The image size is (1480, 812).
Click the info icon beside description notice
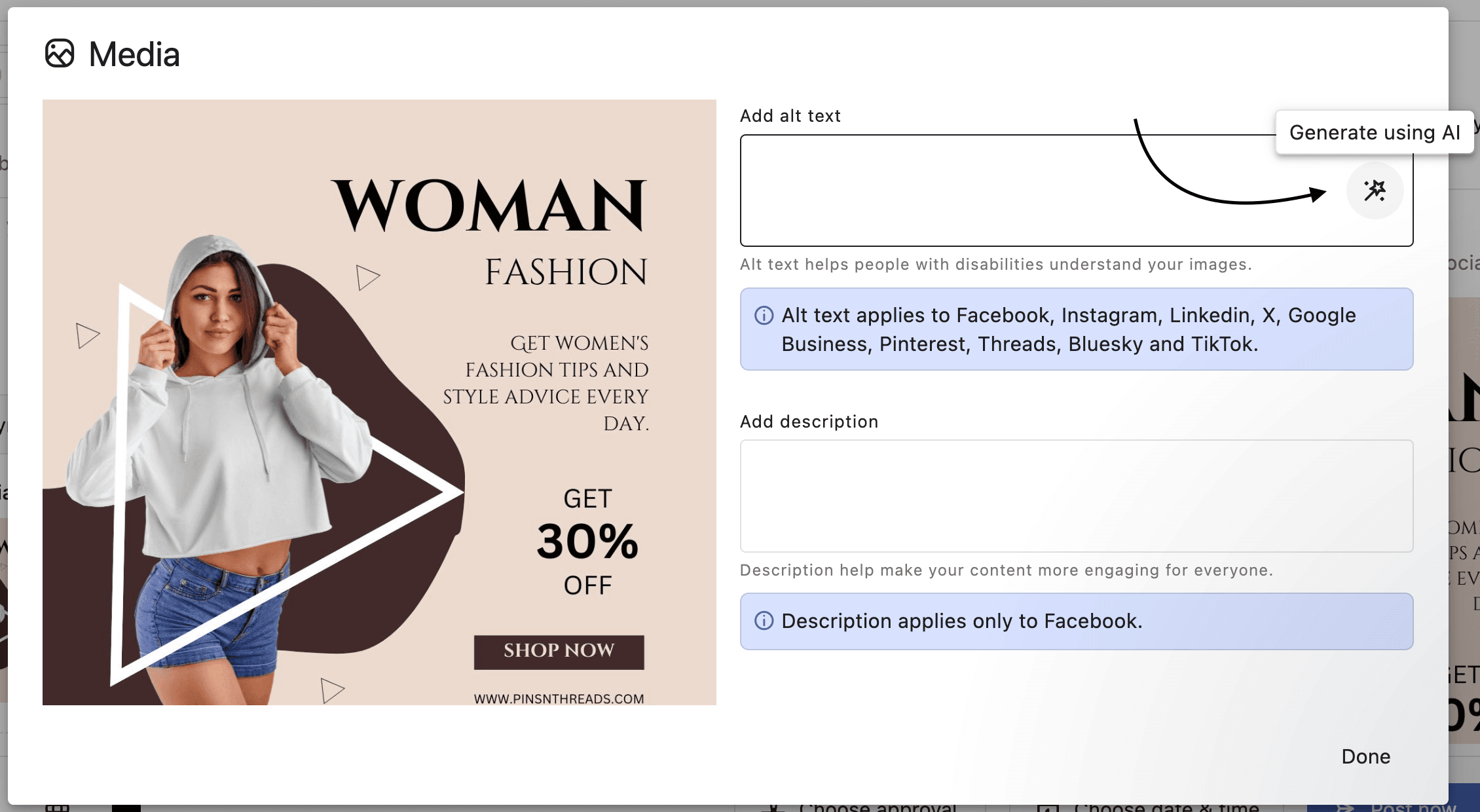point(764,621)
